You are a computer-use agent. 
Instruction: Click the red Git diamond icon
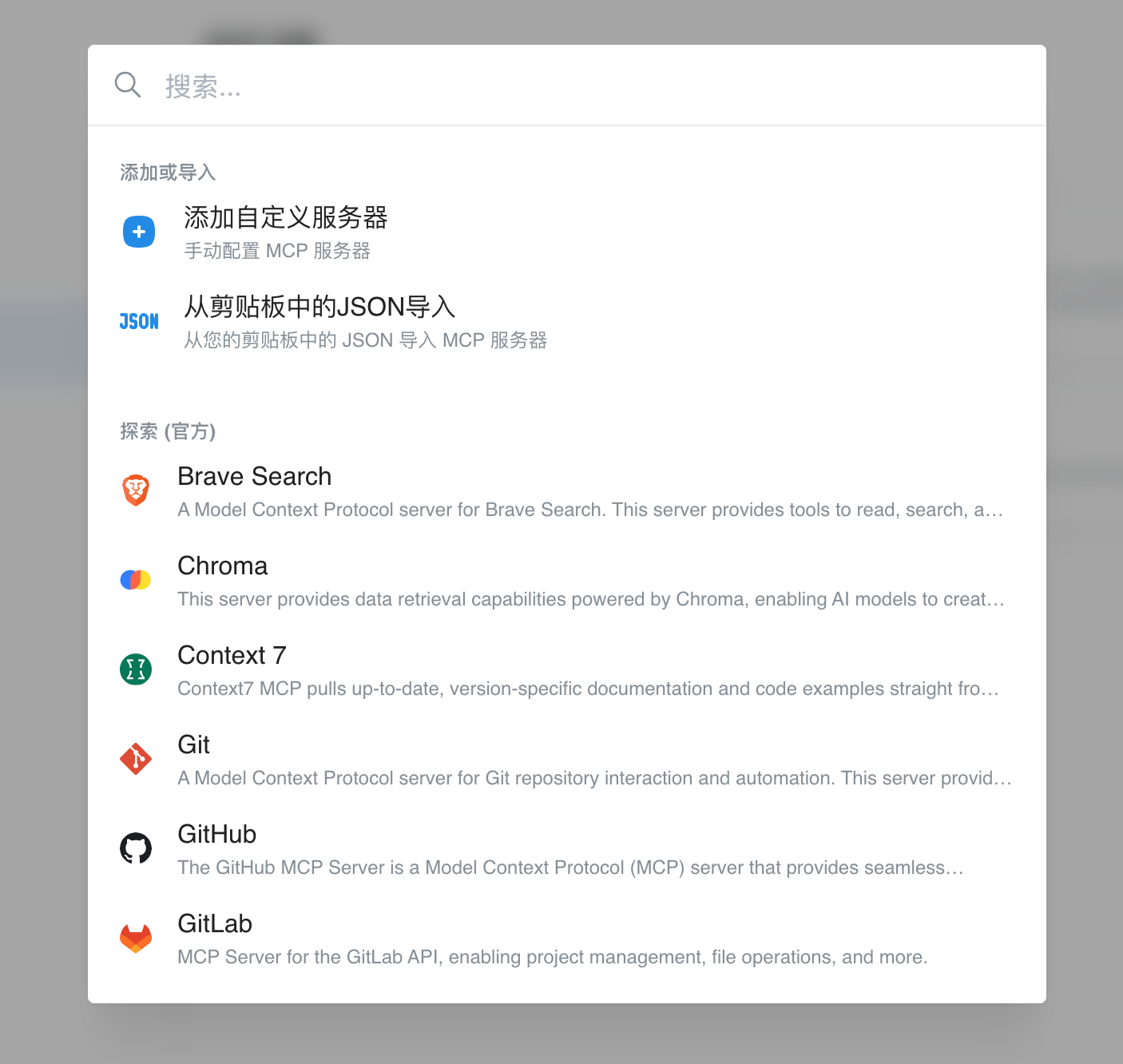pyautogui.click(x=136, y=759)
